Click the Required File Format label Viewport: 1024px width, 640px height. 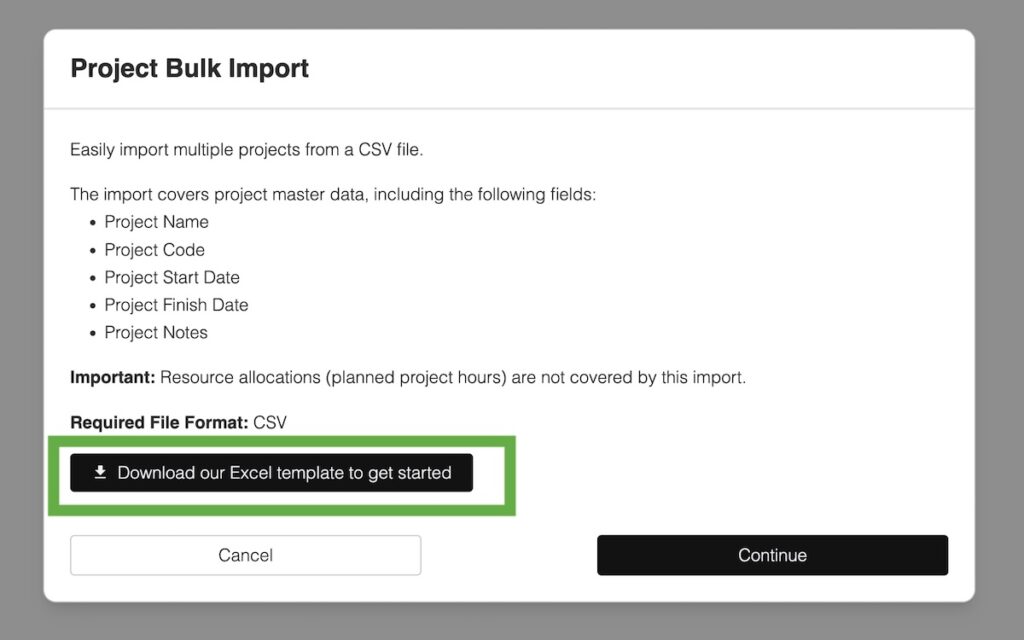(159, 422)
